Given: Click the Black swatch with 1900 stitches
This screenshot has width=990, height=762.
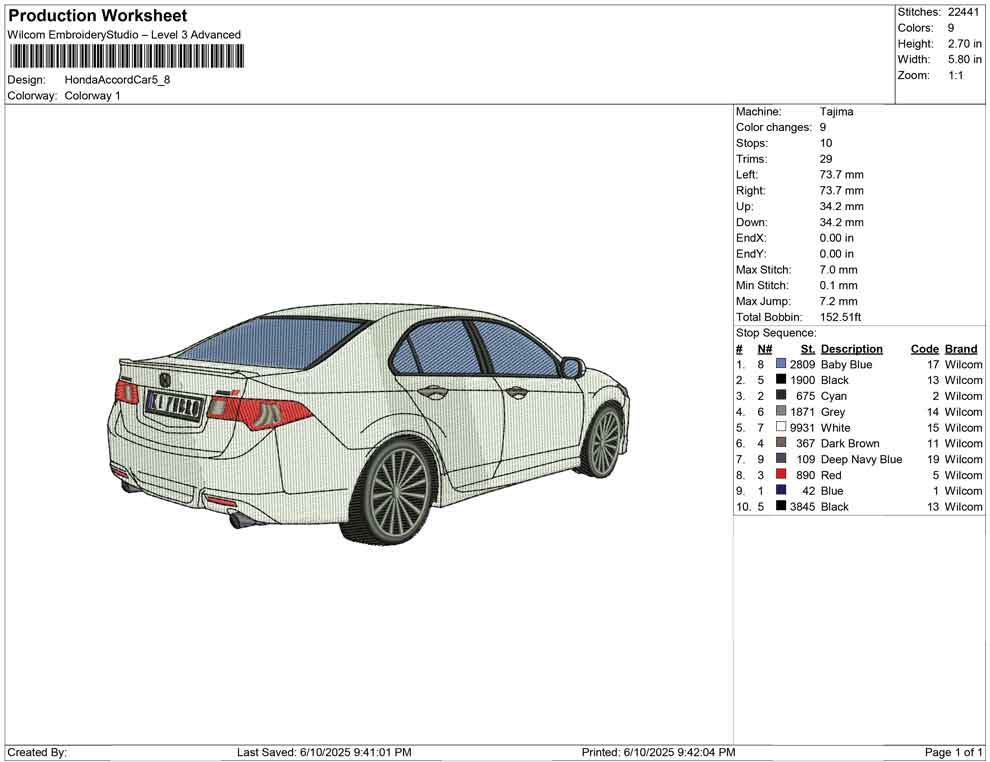Looking at the screenshot, I should (x=781, y=380).
